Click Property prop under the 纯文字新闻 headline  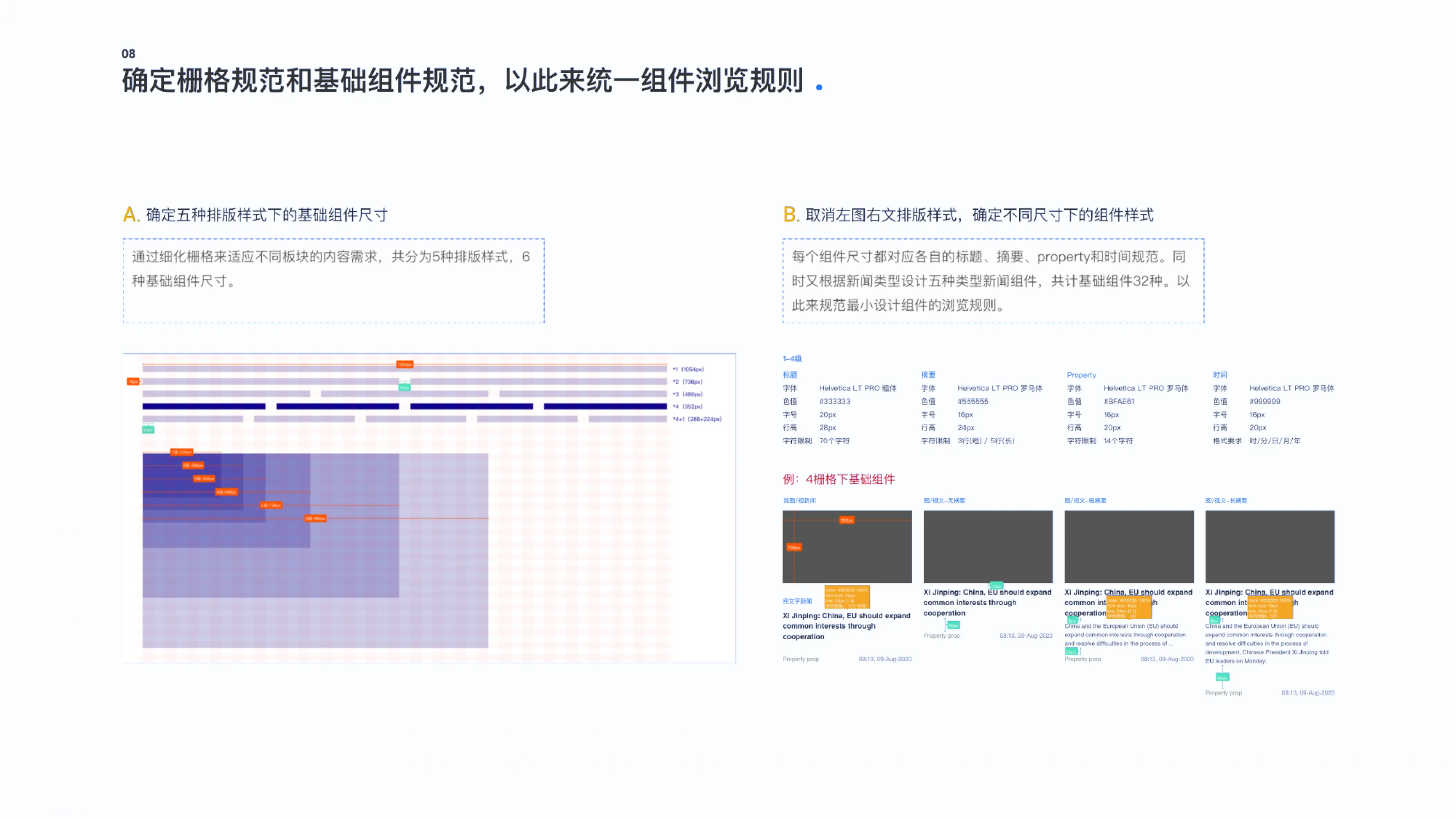tap(800, 659)
